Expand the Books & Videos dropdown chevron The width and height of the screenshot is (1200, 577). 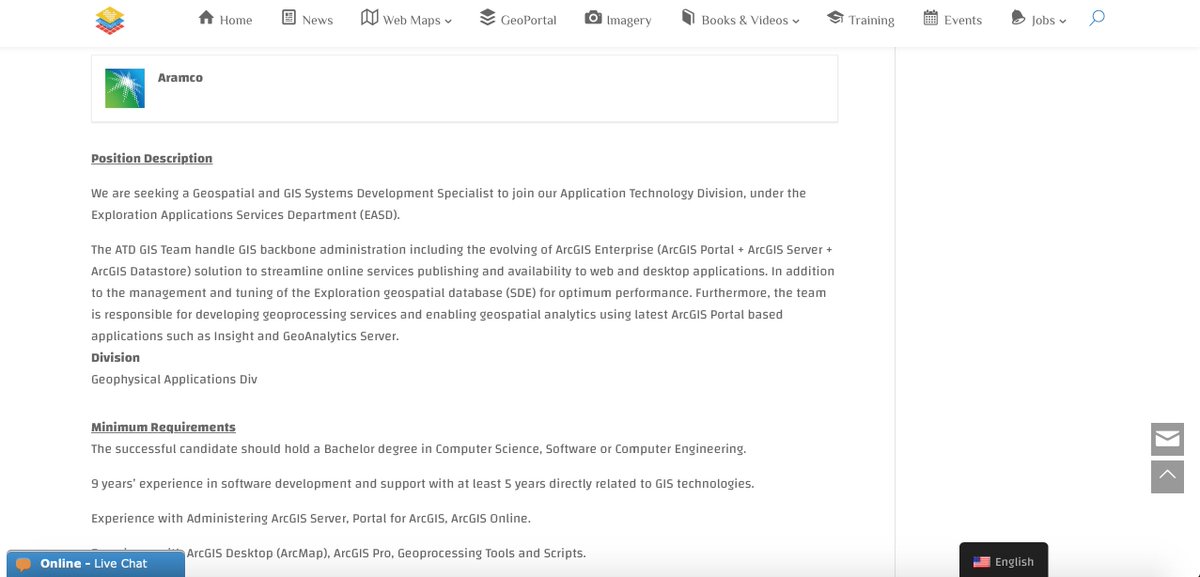(796, 21)
